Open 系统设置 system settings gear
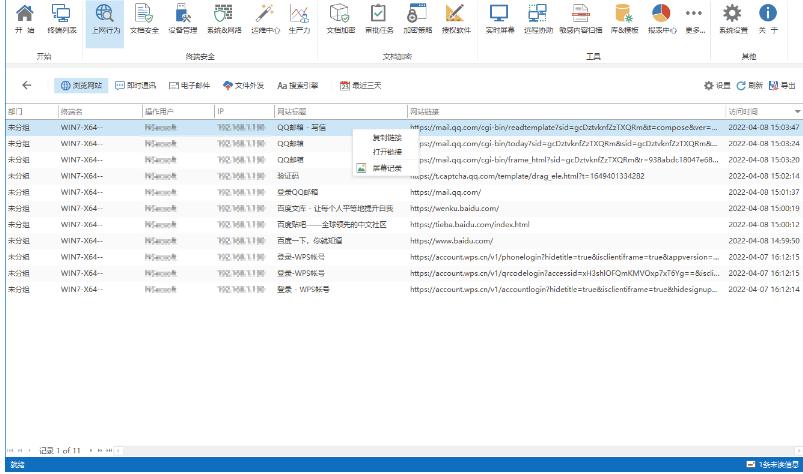The image size is (803, 474). pyautogui.click(x=732, y=18)
